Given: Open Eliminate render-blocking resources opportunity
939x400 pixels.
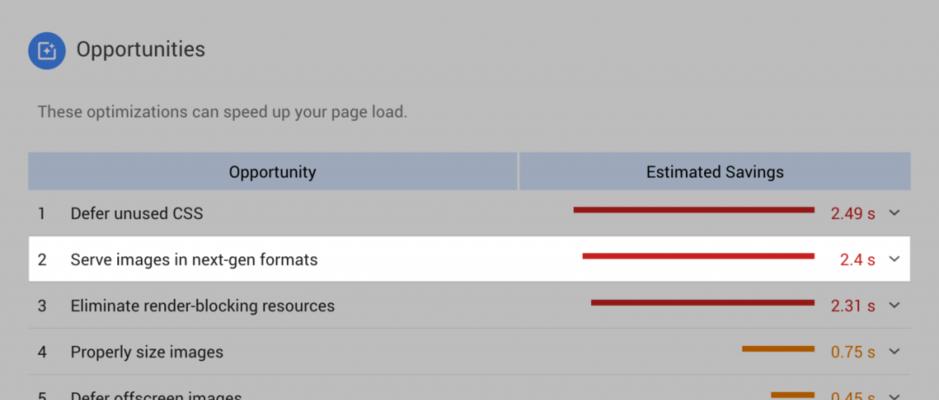Looking at the screenshot, I should (x=469, y=305).
